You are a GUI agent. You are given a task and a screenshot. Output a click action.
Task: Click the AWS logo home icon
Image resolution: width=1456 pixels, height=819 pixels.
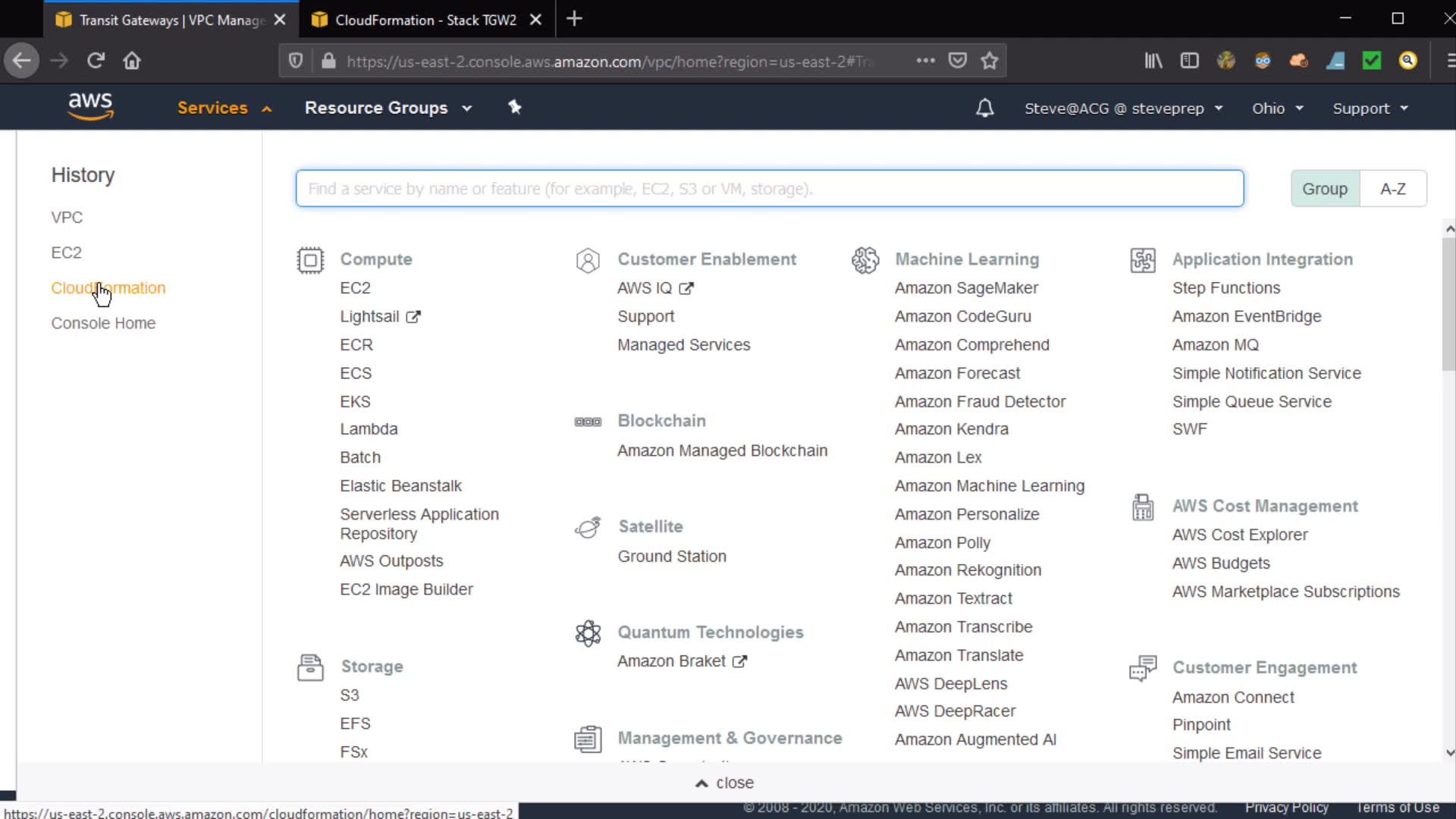click(90, 106)
